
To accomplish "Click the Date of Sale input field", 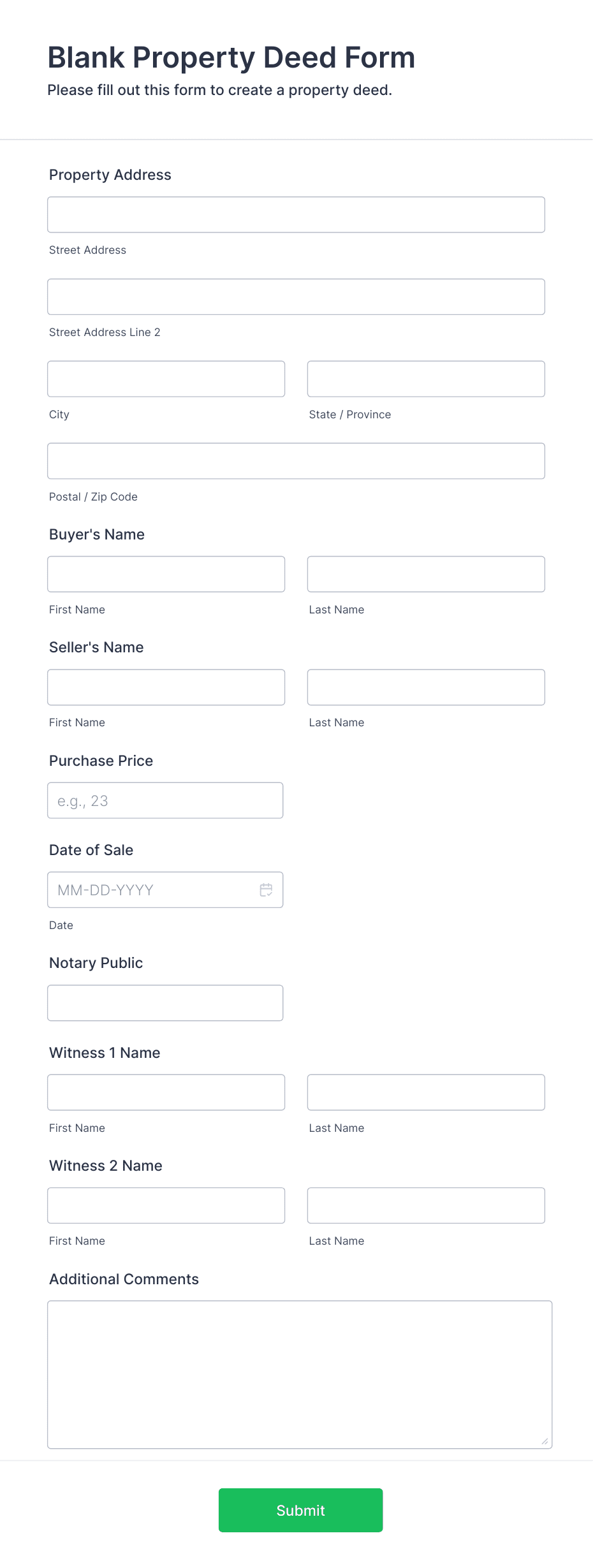I will click(153, 890).
